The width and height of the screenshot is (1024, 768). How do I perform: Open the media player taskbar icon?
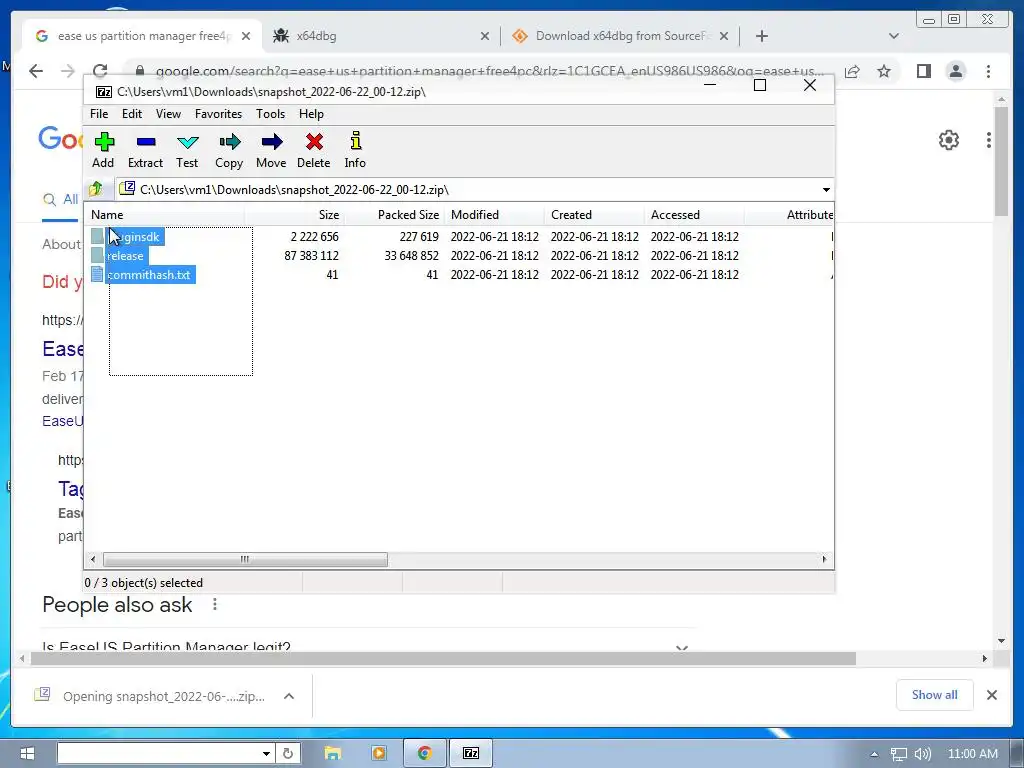click(378, 754)
